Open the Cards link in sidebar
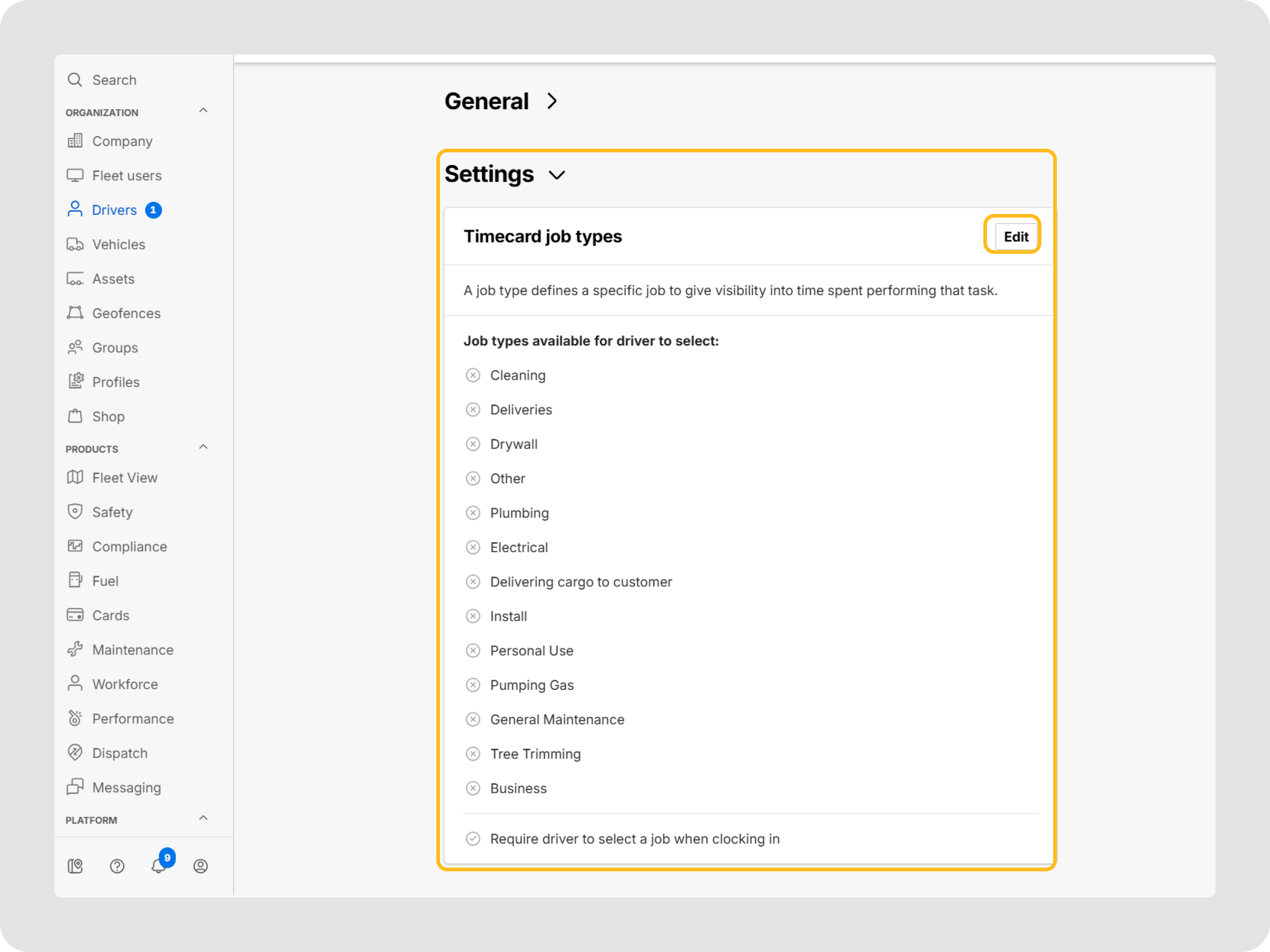The height and width of the screenshot is (952, 1270). [111, 615]
